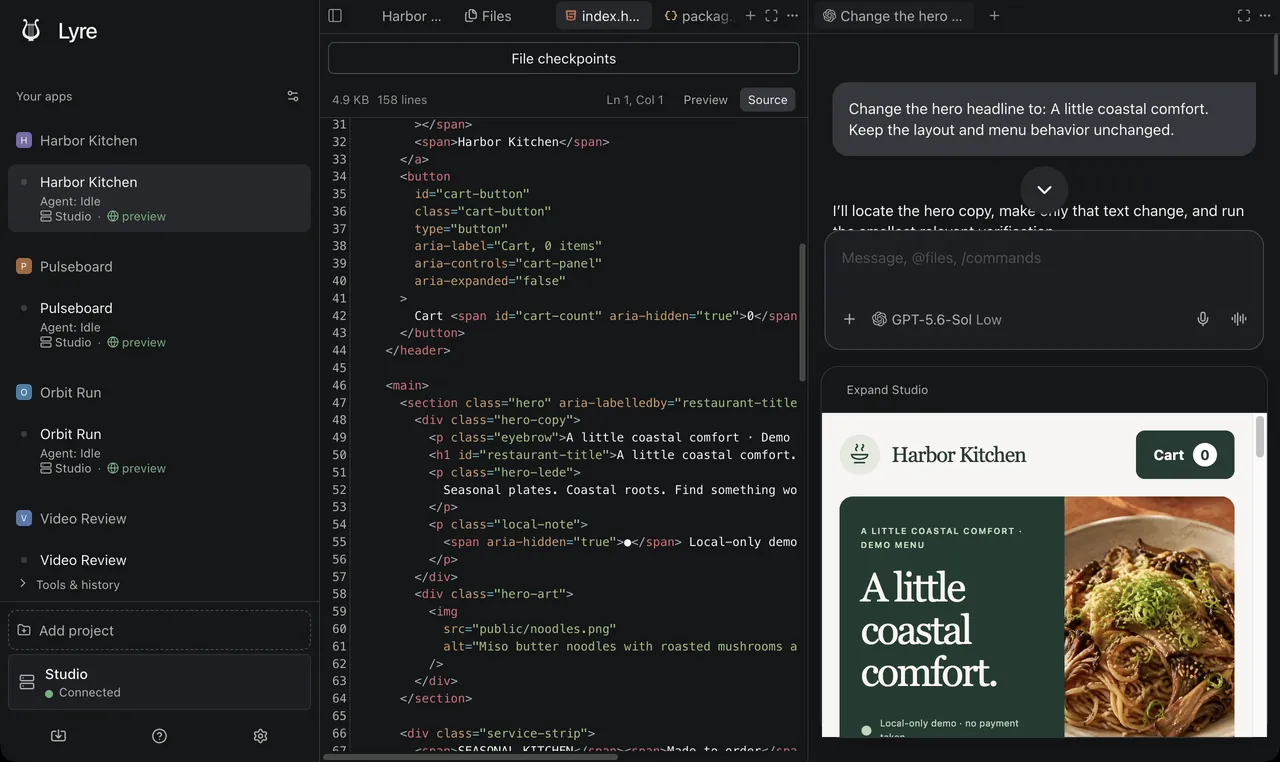This screenshot has width=1280, height=762.
Task: Open the "Change the hero ..." chat tab
Action: (893, 16)
